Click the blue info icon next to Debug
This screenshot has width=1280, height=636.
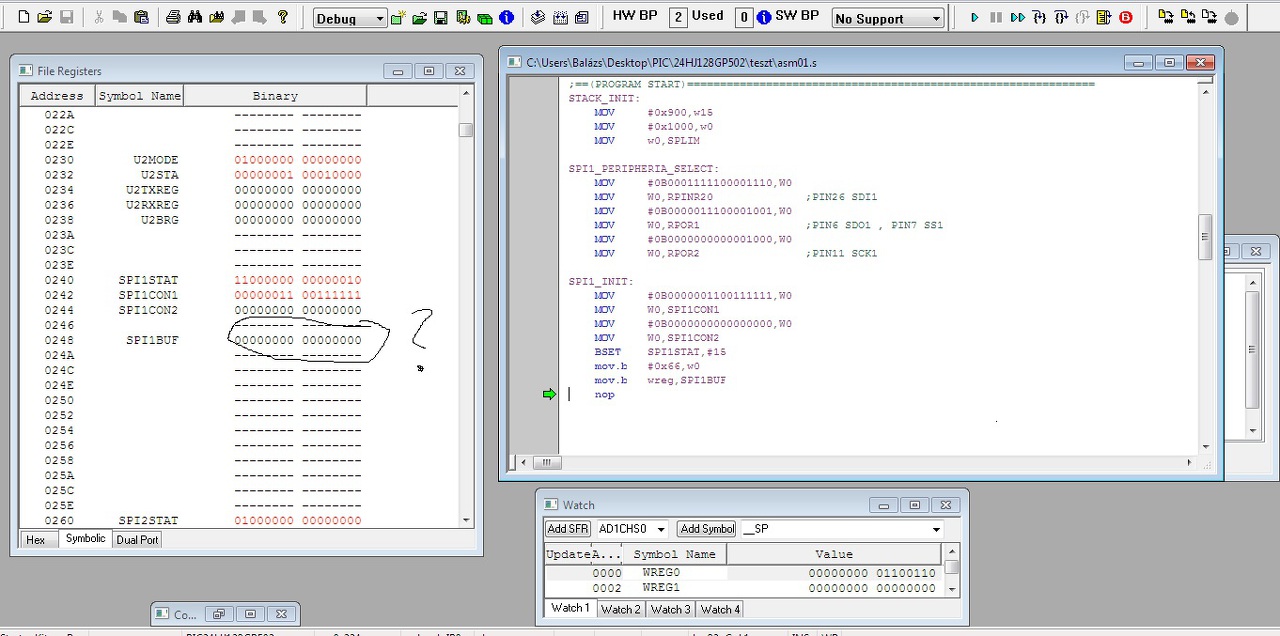click(x=506, y=18)
